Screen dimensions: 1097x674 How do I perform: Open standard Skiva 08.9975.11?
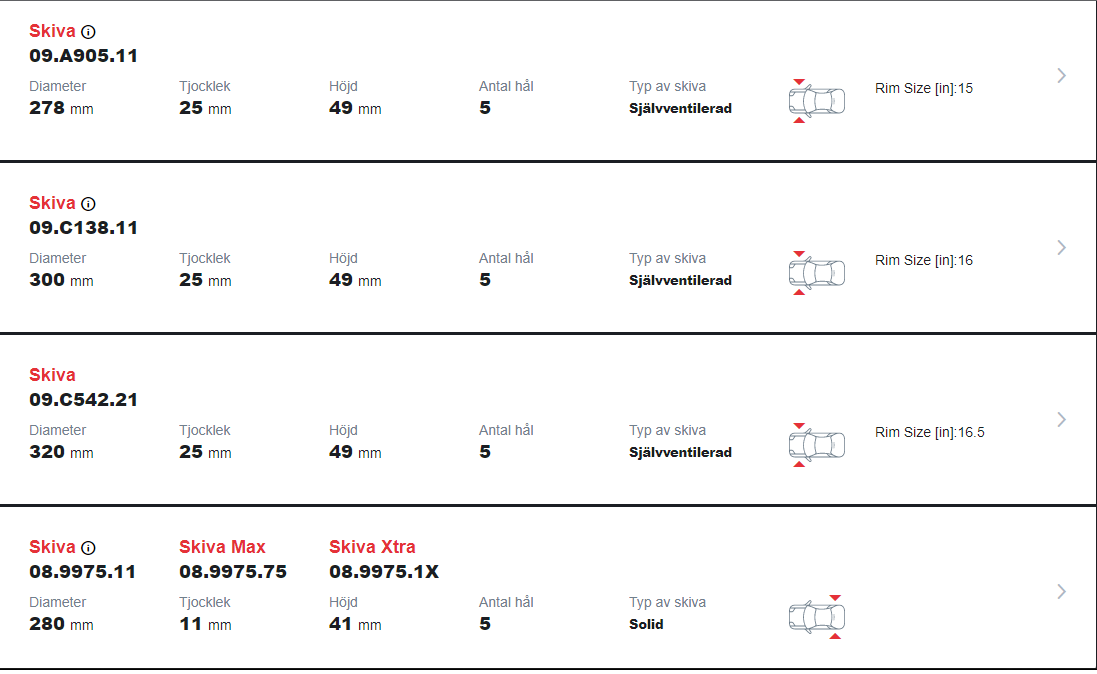point(83,560)
